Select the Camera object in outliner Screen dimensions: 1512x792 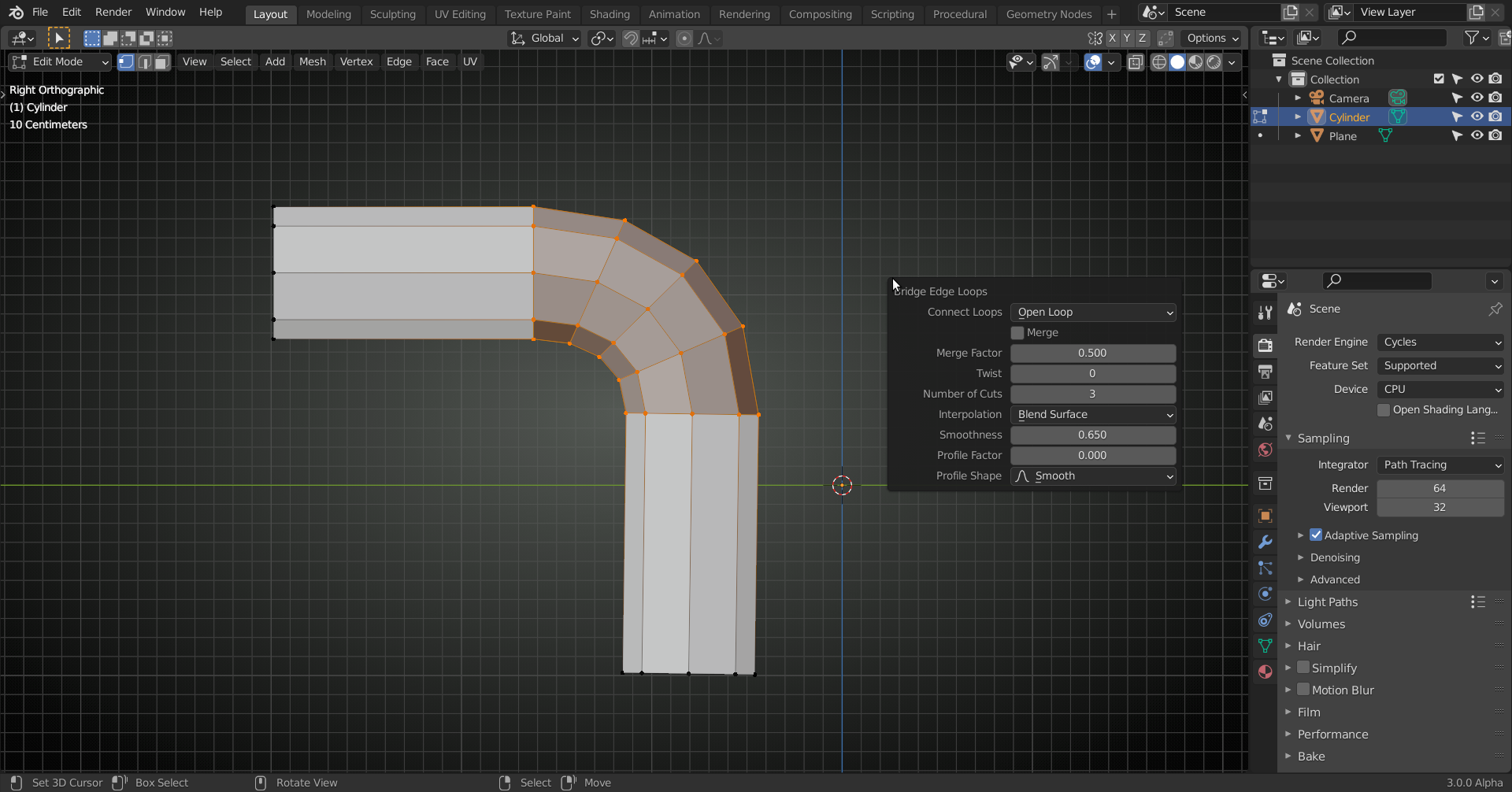1348,98
